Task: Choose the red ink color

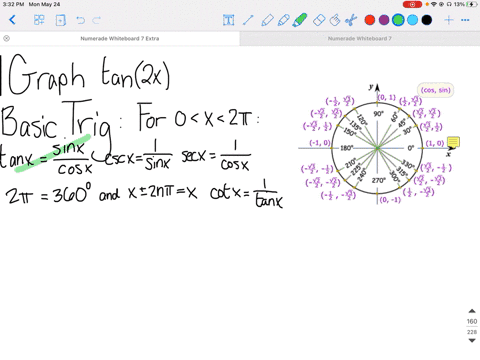Action: coord(370,20)
